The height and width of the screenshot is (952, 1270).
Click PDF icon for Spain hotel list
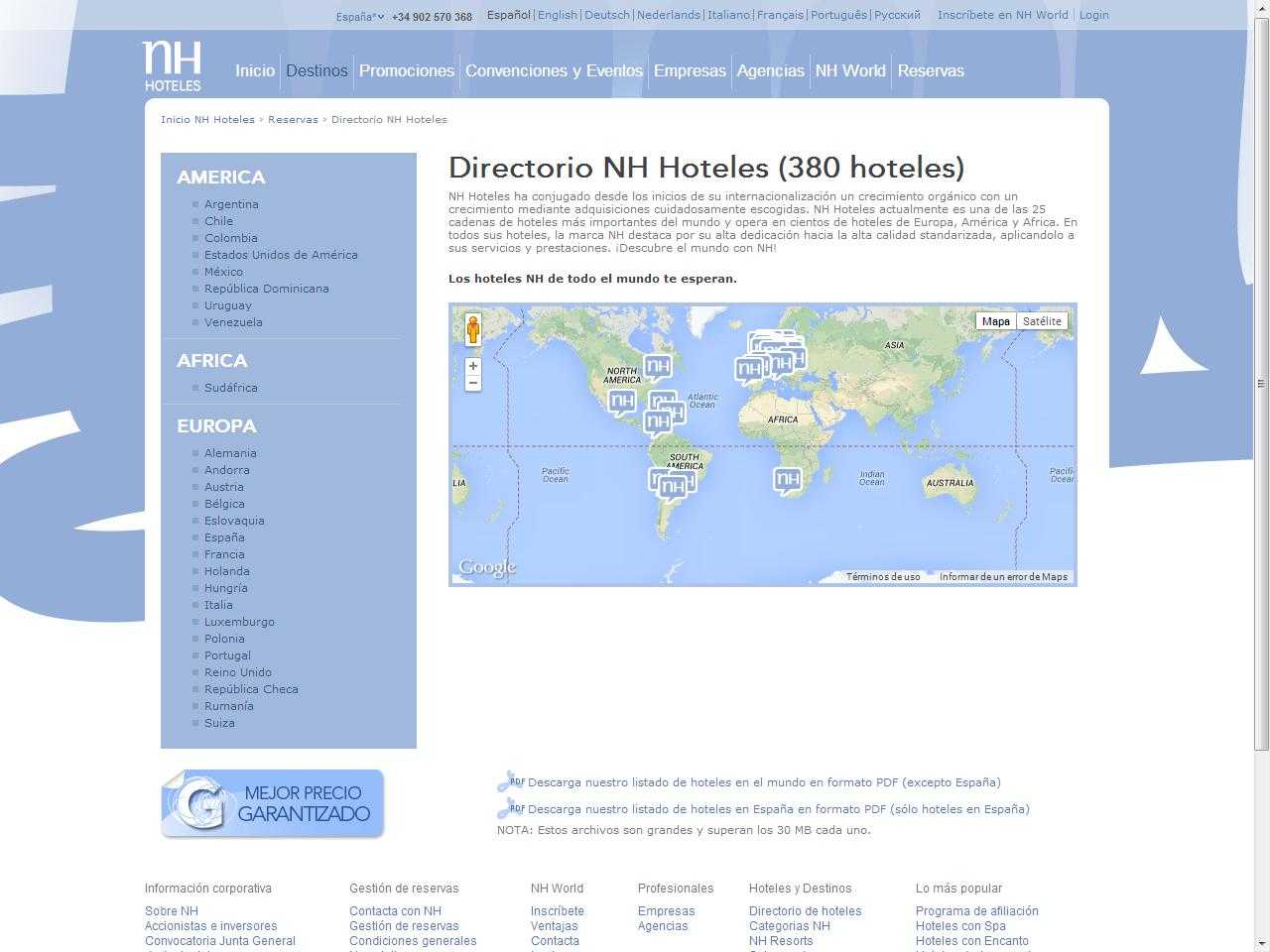pyautogui.click(x=510, y=808)
